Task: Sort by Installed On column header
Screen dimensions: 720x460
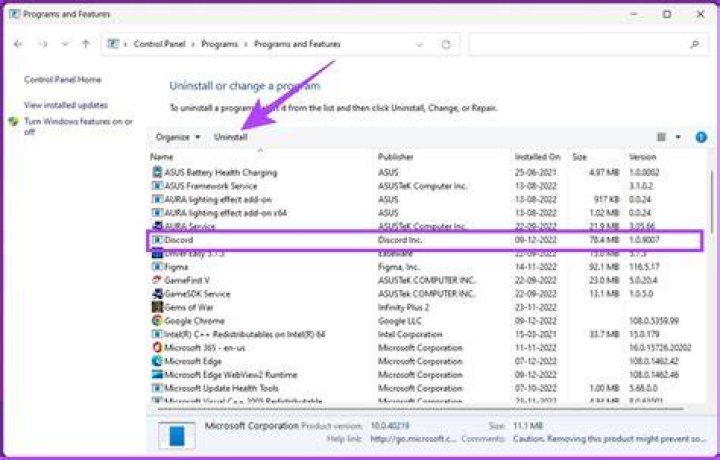Action: [537, 157]
